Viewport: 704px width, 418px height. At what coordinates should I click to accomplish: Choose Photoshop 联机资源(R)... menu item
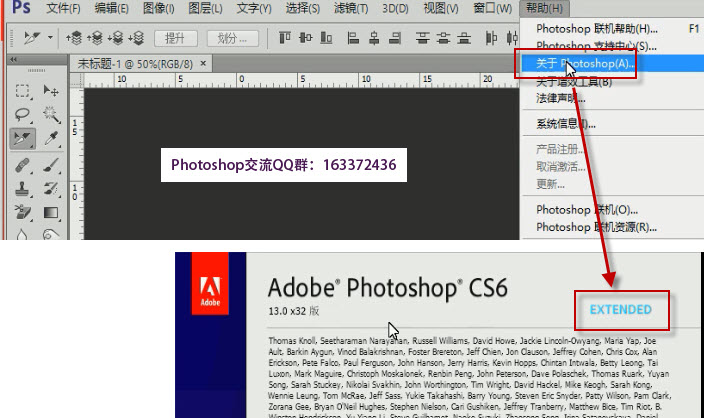click(612, 227)
